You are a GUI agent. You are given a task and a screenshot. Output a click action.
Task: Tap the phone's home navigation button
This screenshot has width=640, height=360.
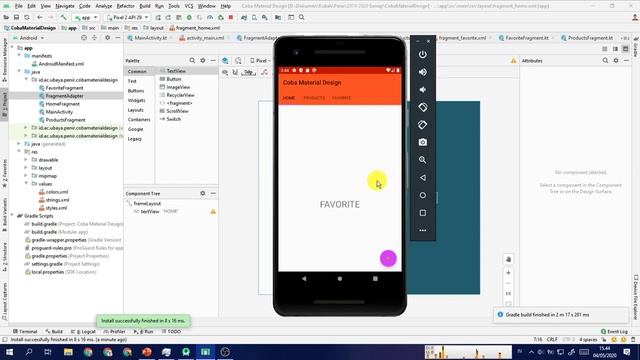coord(340,279)
